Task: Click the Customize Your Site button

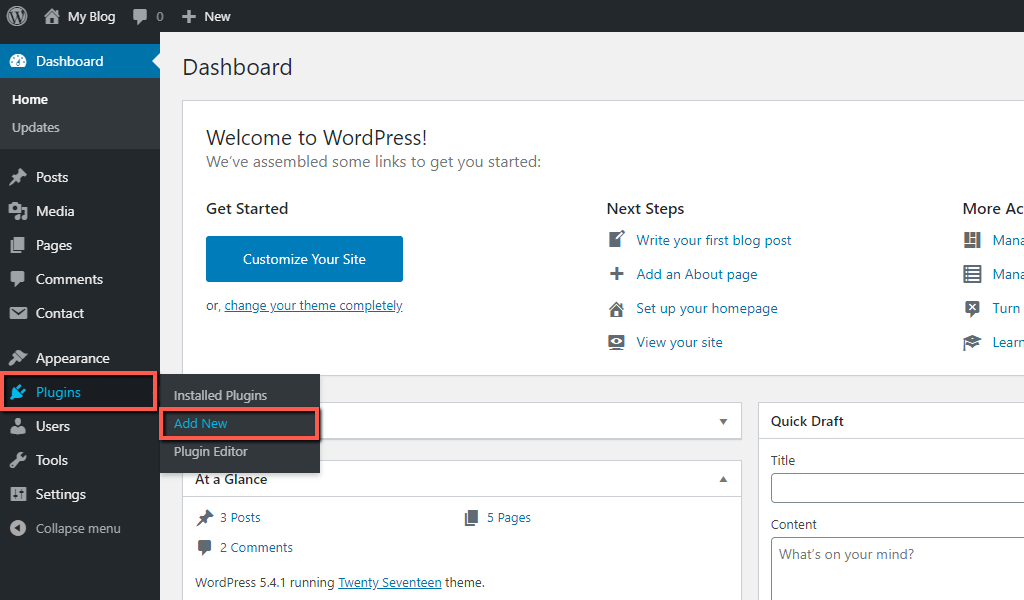Action: coord(304,258)
